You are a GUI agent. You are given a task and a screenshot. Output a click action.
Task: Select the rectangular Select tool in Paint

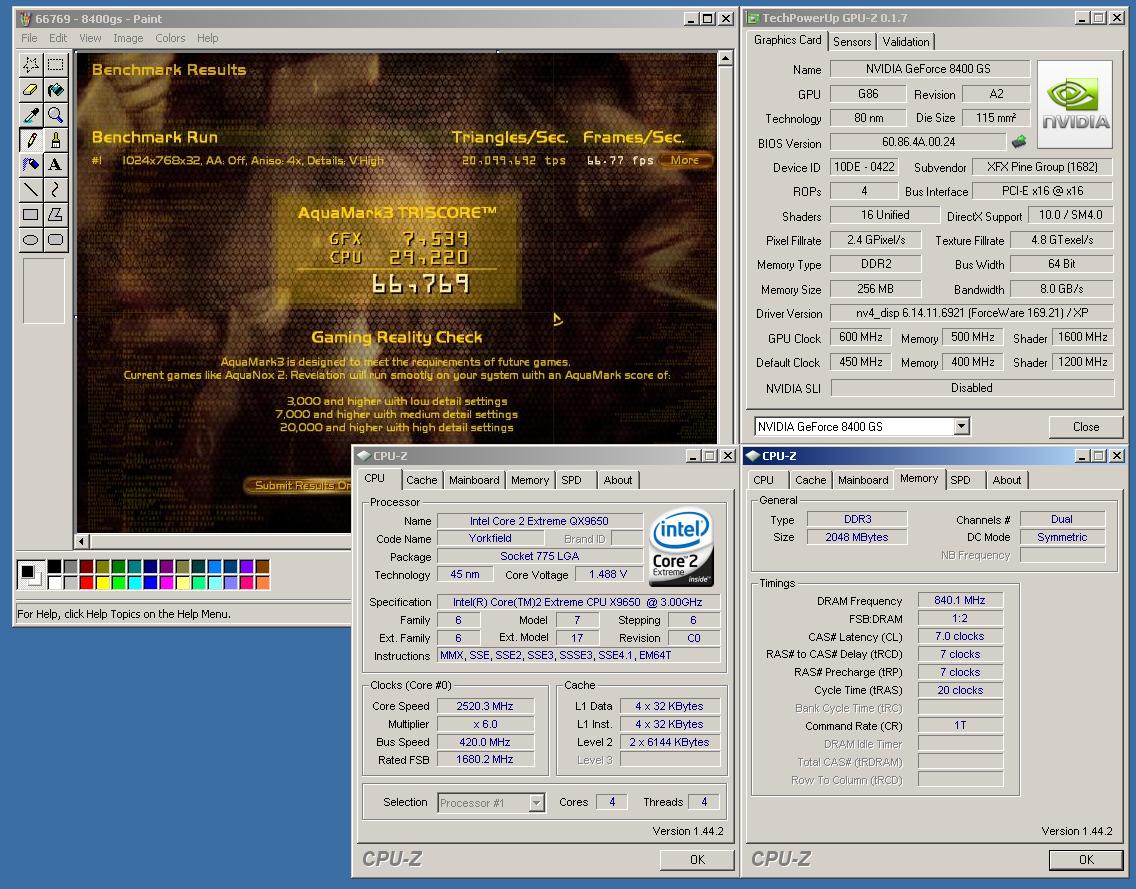pos(55,64)
